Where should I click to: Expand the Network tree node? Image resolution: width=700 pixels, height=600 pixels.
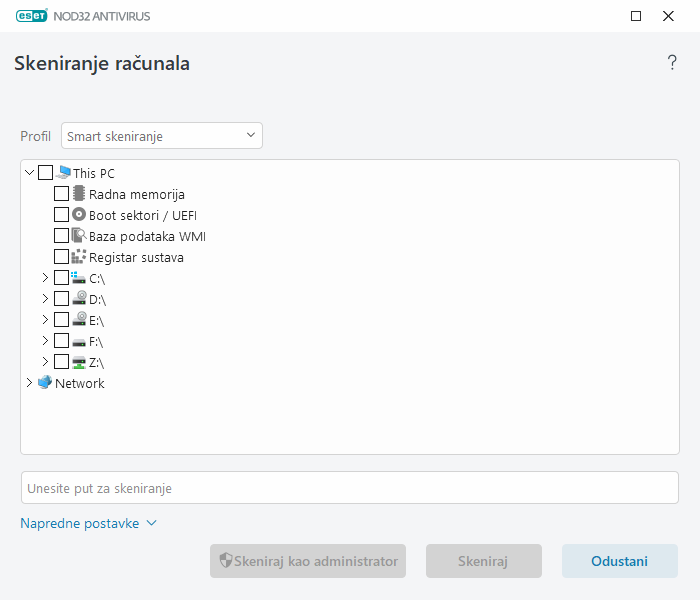tap(29, 383)
